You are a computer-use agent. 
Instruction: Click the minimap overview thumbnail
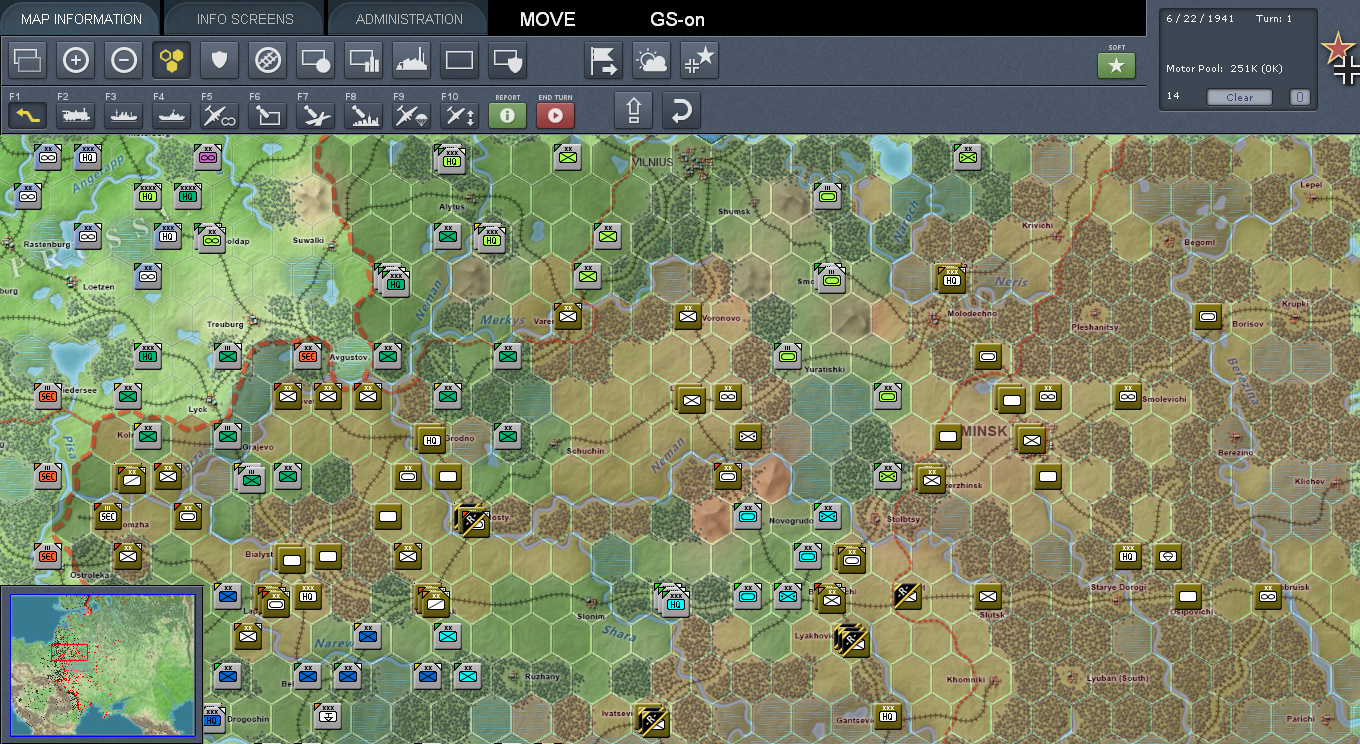[101, 664]
